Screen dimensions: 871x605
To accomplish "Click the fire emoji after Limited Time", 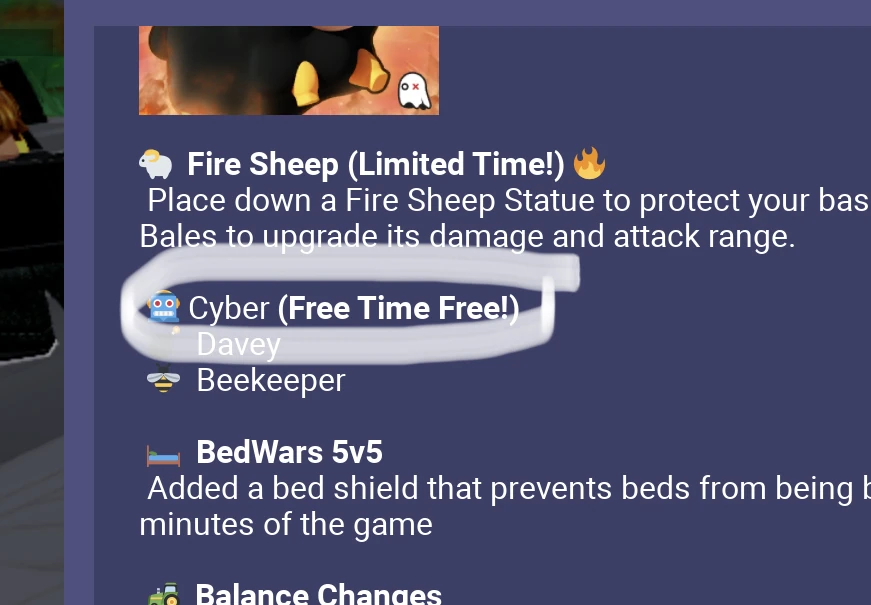I will (x=589, y=163).
